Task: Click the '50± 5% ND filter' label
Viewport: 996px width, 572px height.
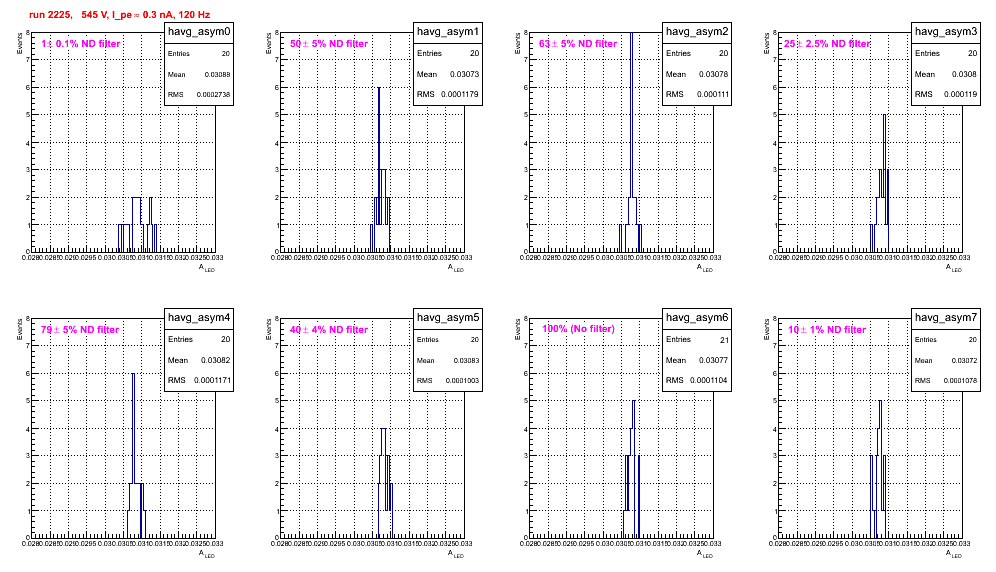Action: click(x=329, y=44)
